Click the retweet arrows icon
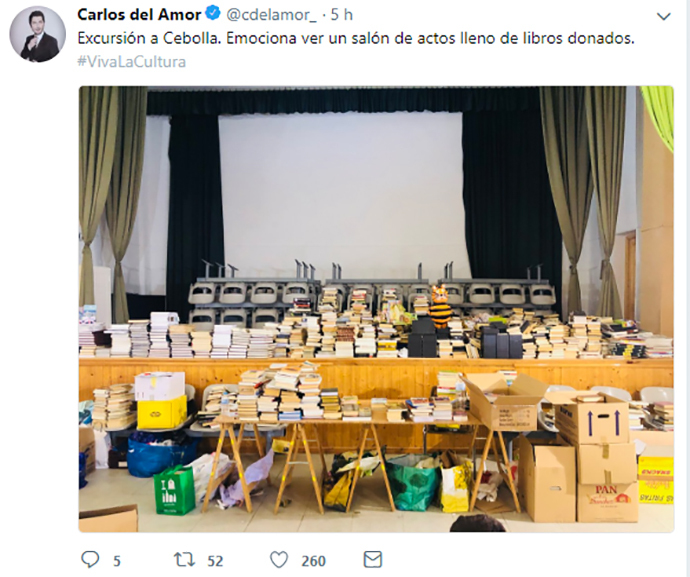 pos(184,560)
